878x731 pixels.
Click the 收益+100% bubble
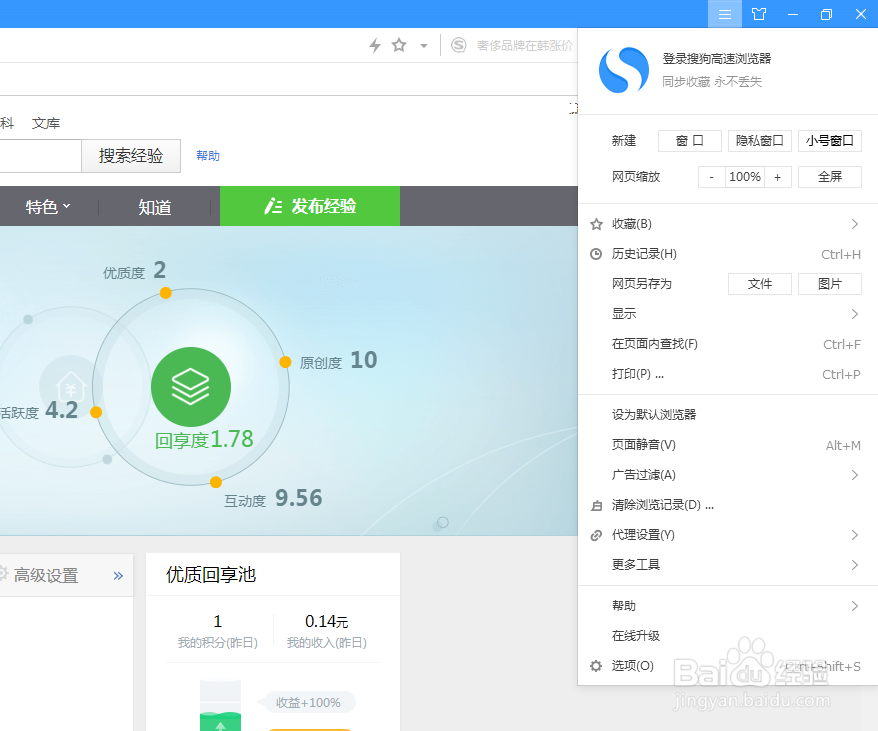tap(307, 702)
